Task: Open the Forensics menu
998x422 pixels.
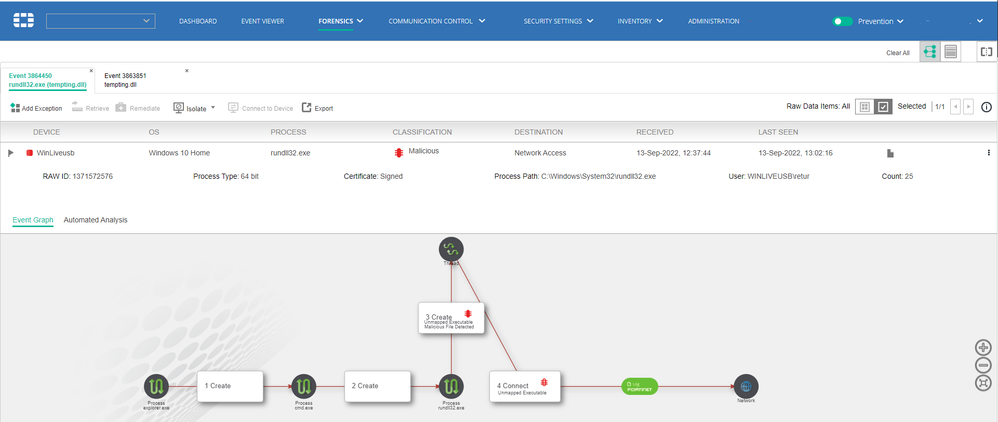Action: [x=341, y=21]
